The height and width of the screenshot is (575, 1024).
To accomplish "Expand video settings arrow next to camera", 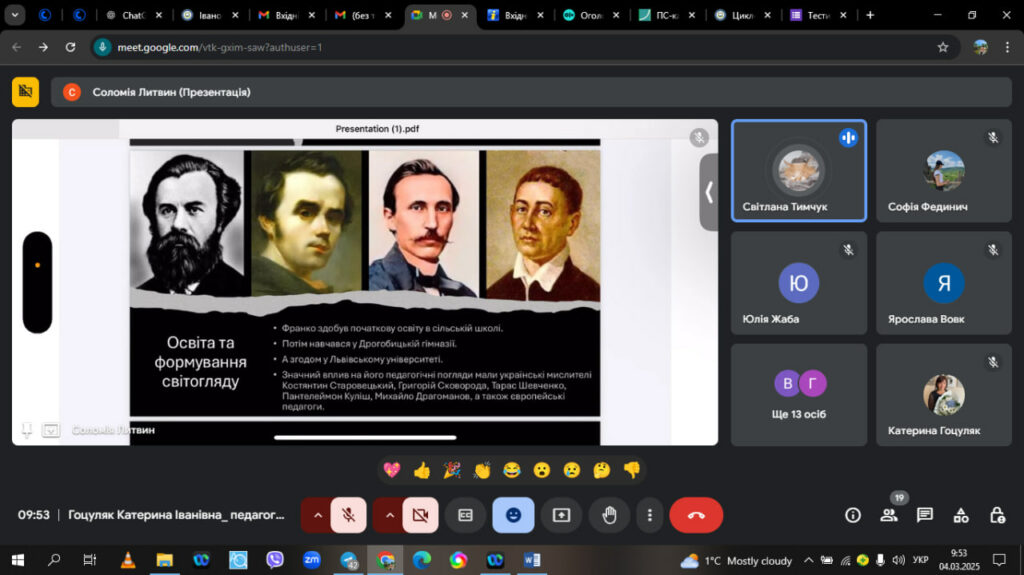I will click(389, 515).
